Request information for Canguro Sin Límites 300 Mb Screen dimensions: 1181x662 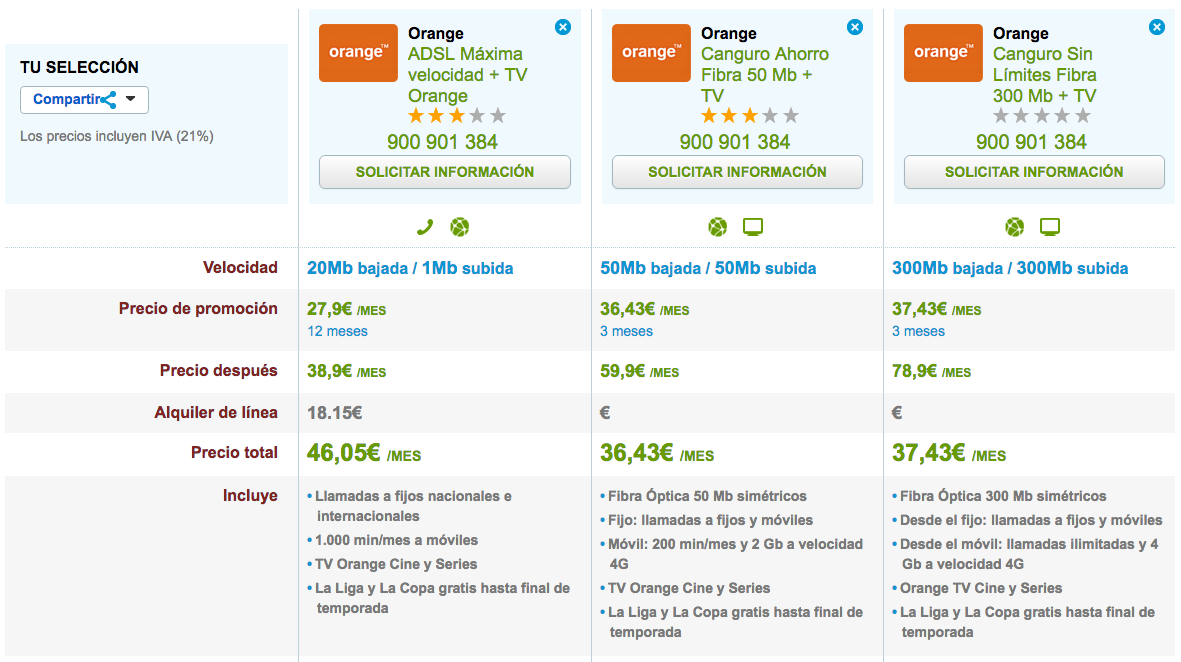1034,172
